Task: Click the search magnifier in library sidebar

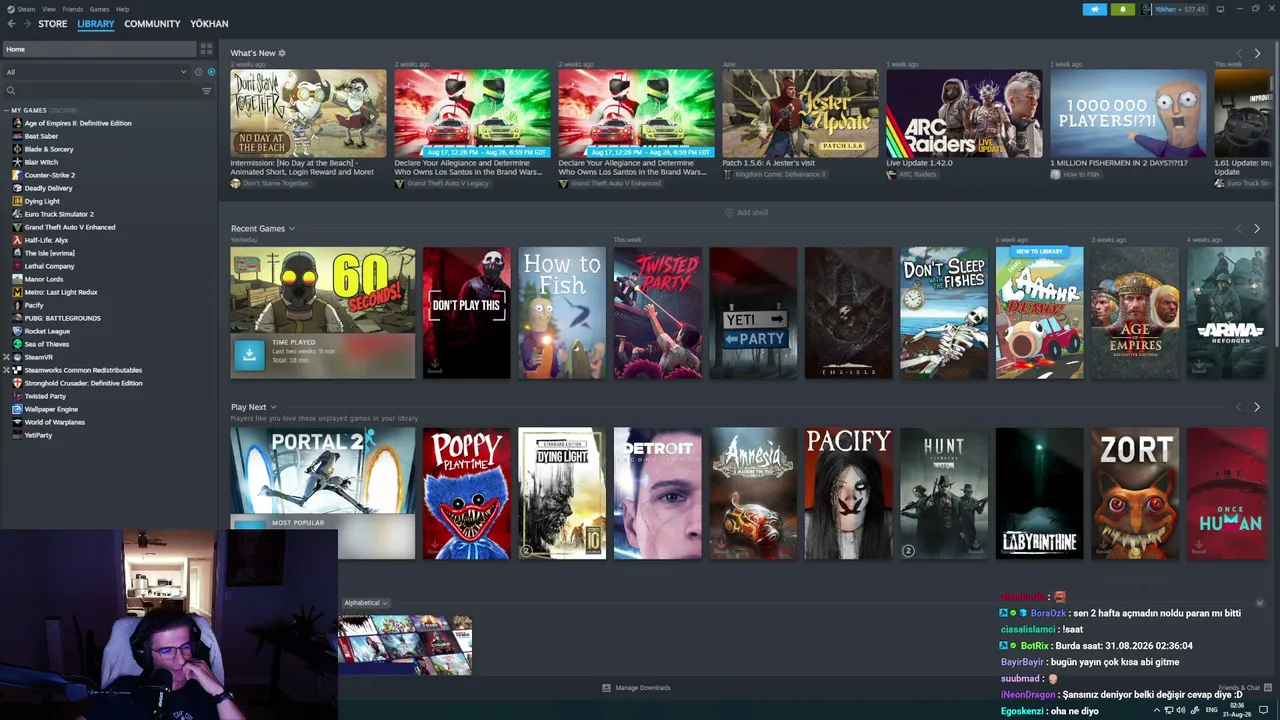Action: click(x=11, y=91)
